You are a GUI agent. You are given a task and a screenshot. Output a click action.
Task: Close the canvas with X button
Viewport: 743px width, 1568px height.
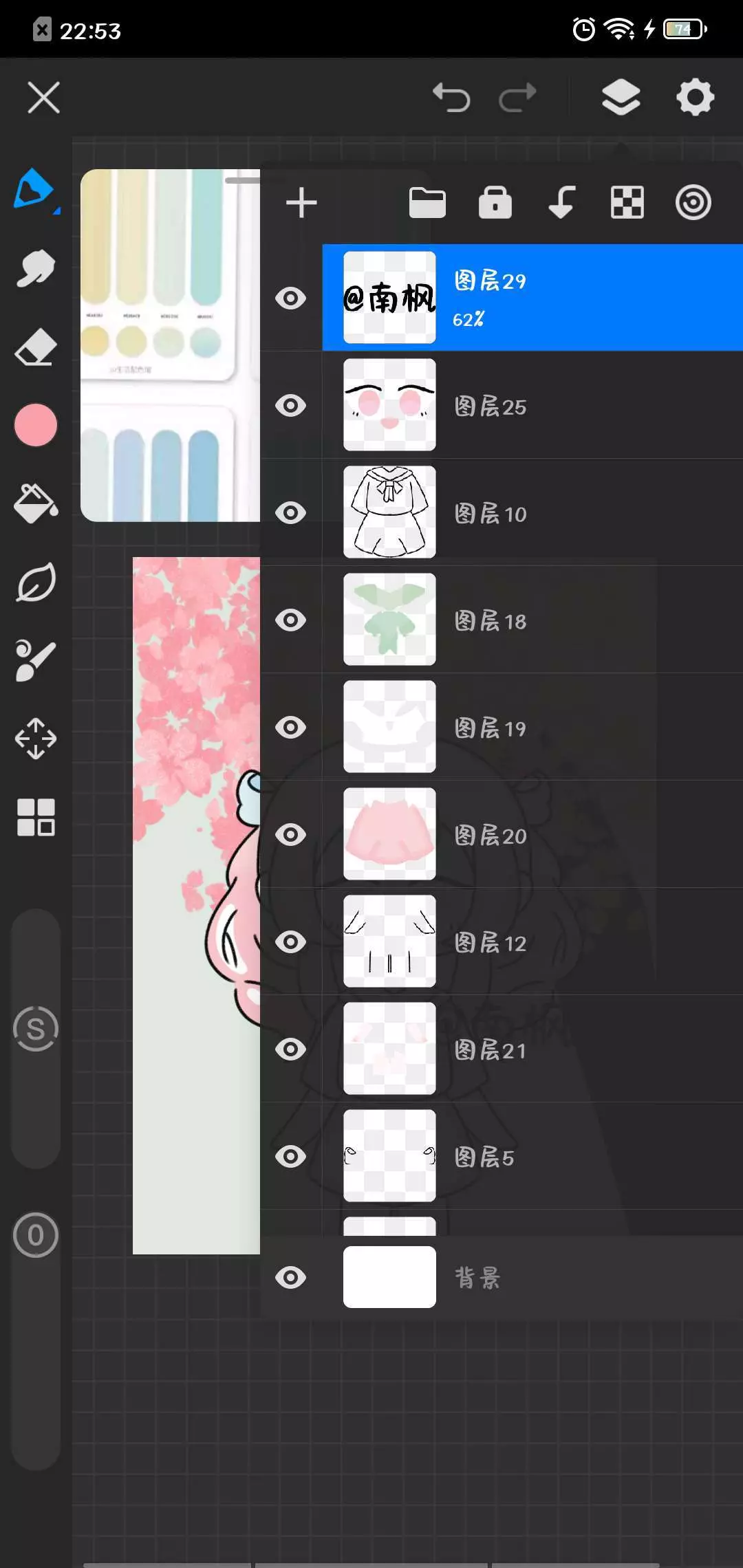[x=44, y=97]
